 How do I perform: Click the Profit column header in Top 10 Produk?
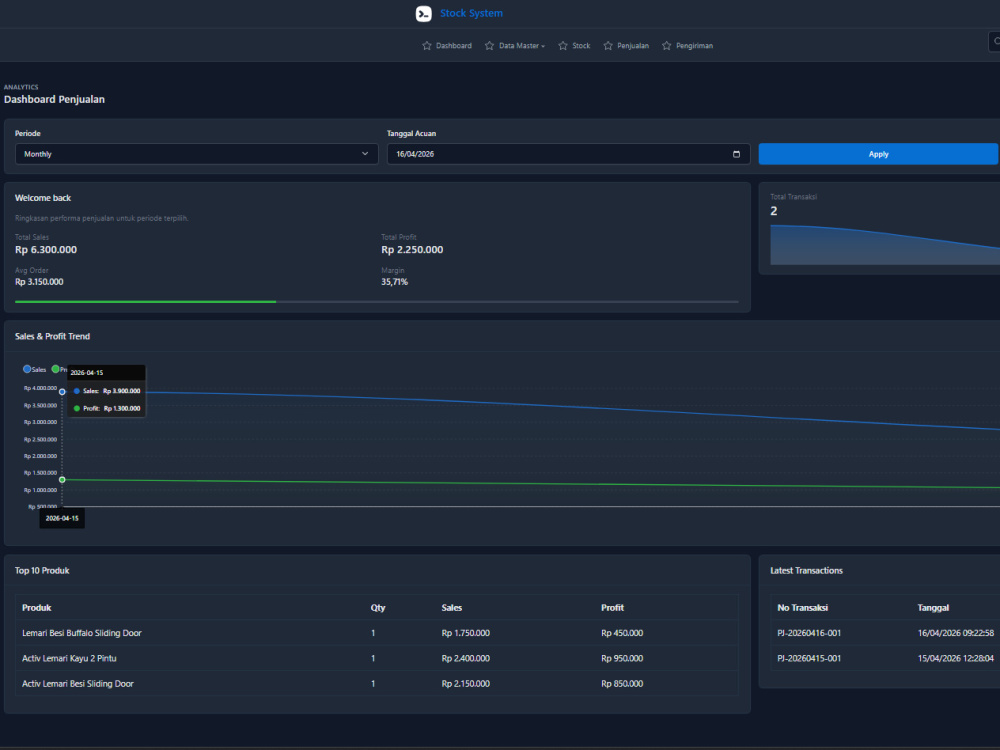point(612,608)
